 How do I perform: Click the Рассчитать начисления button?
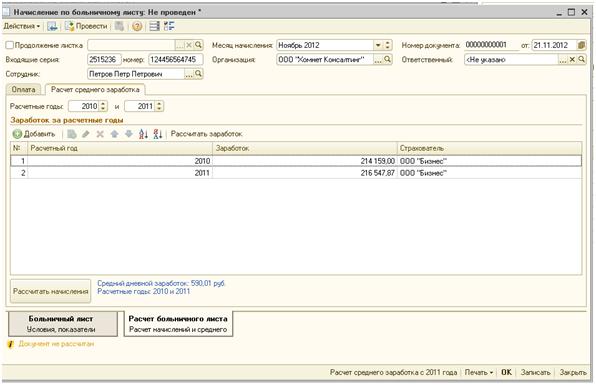51,292
